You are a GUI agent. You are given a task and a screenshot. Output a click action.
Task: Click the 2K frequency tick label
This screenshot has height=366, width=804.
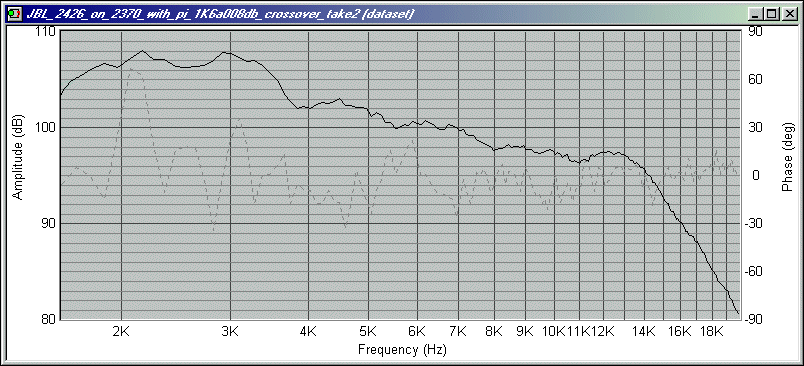point(121,331)
